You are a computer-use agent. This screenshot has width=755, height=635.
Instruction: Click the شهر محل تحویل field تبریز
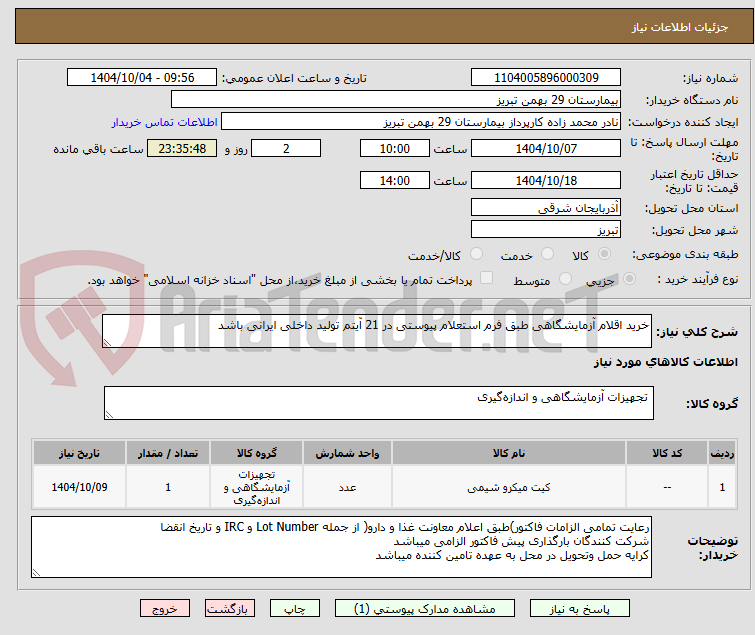point(546,229)
